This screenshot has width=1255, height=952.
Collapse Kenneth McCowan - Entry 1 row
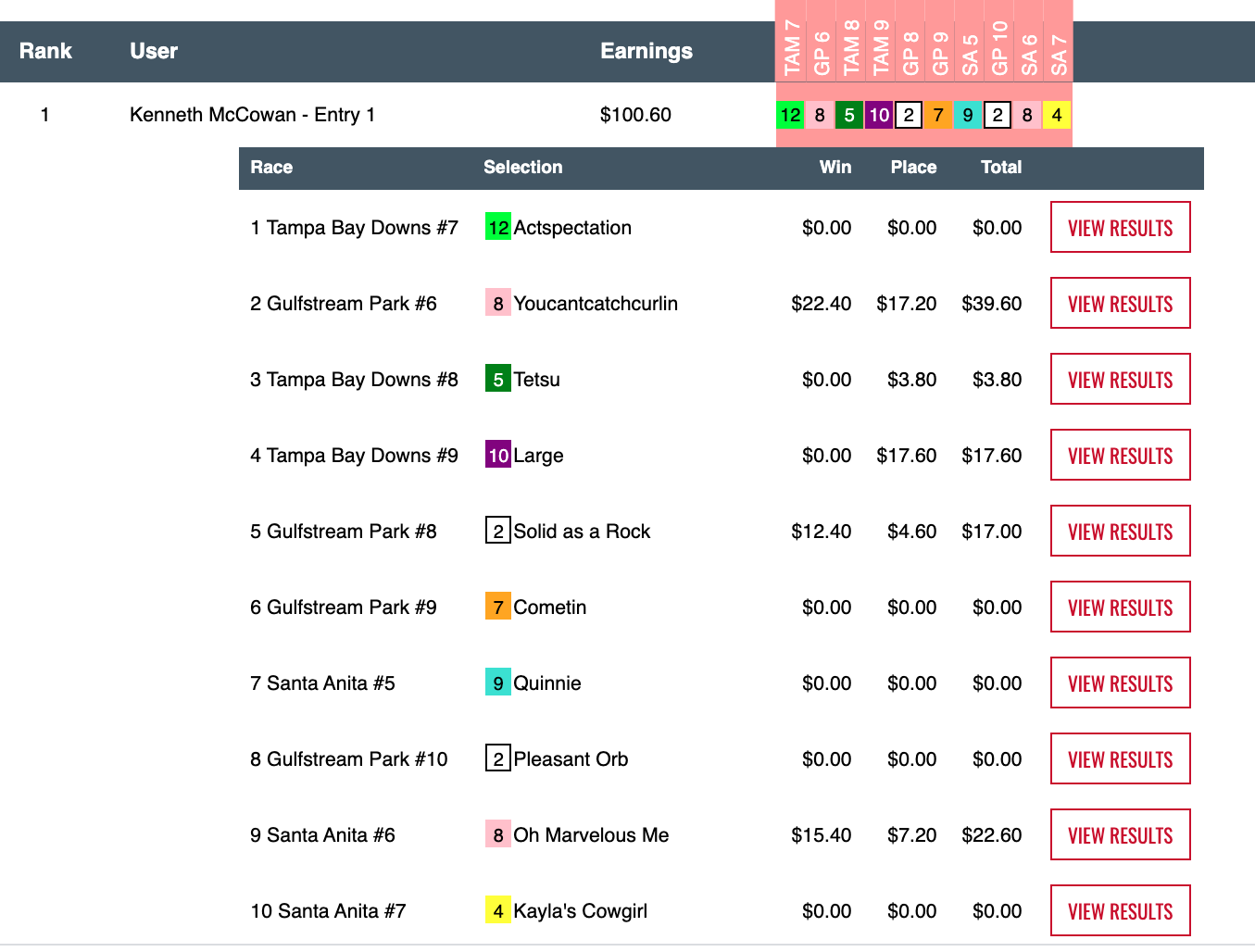tap(252, 115)
